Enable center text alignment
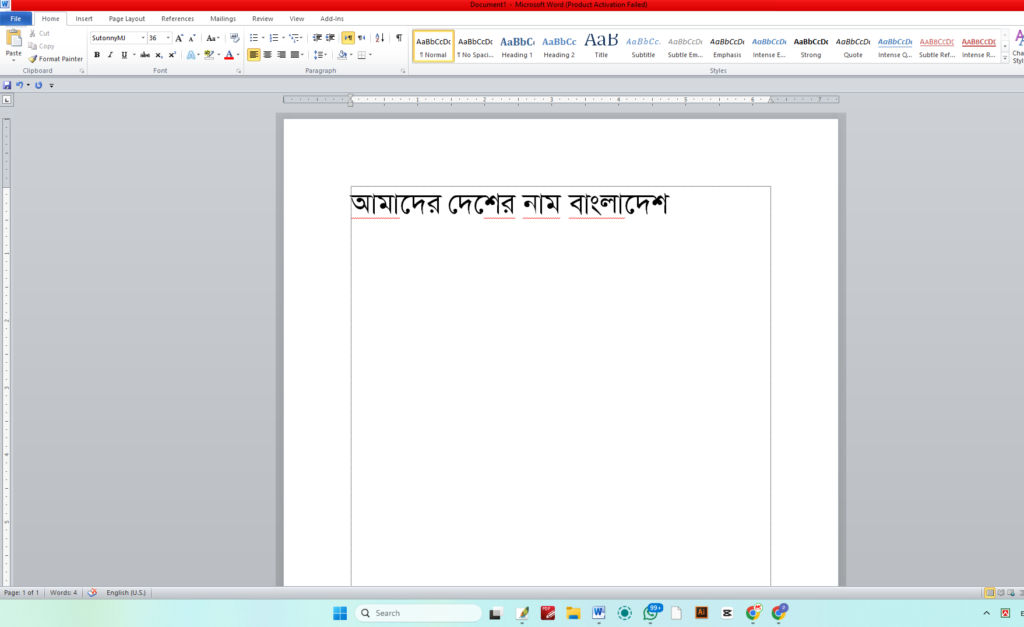The image size is (1024, 627). coord(267,55)
